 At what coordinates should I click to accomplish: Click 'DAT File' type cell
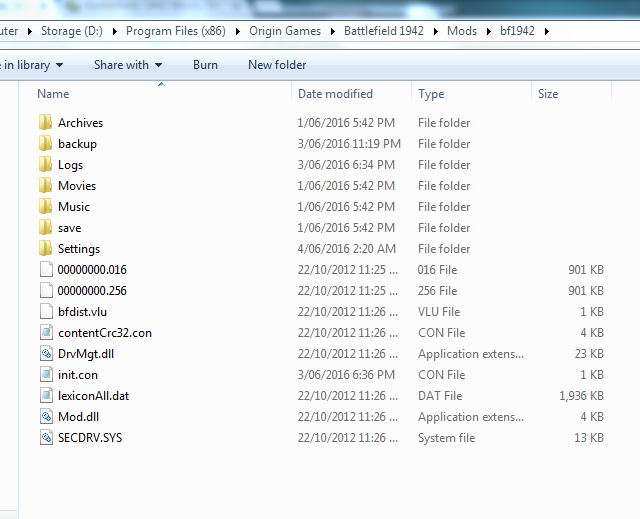[x=440, y=396]
